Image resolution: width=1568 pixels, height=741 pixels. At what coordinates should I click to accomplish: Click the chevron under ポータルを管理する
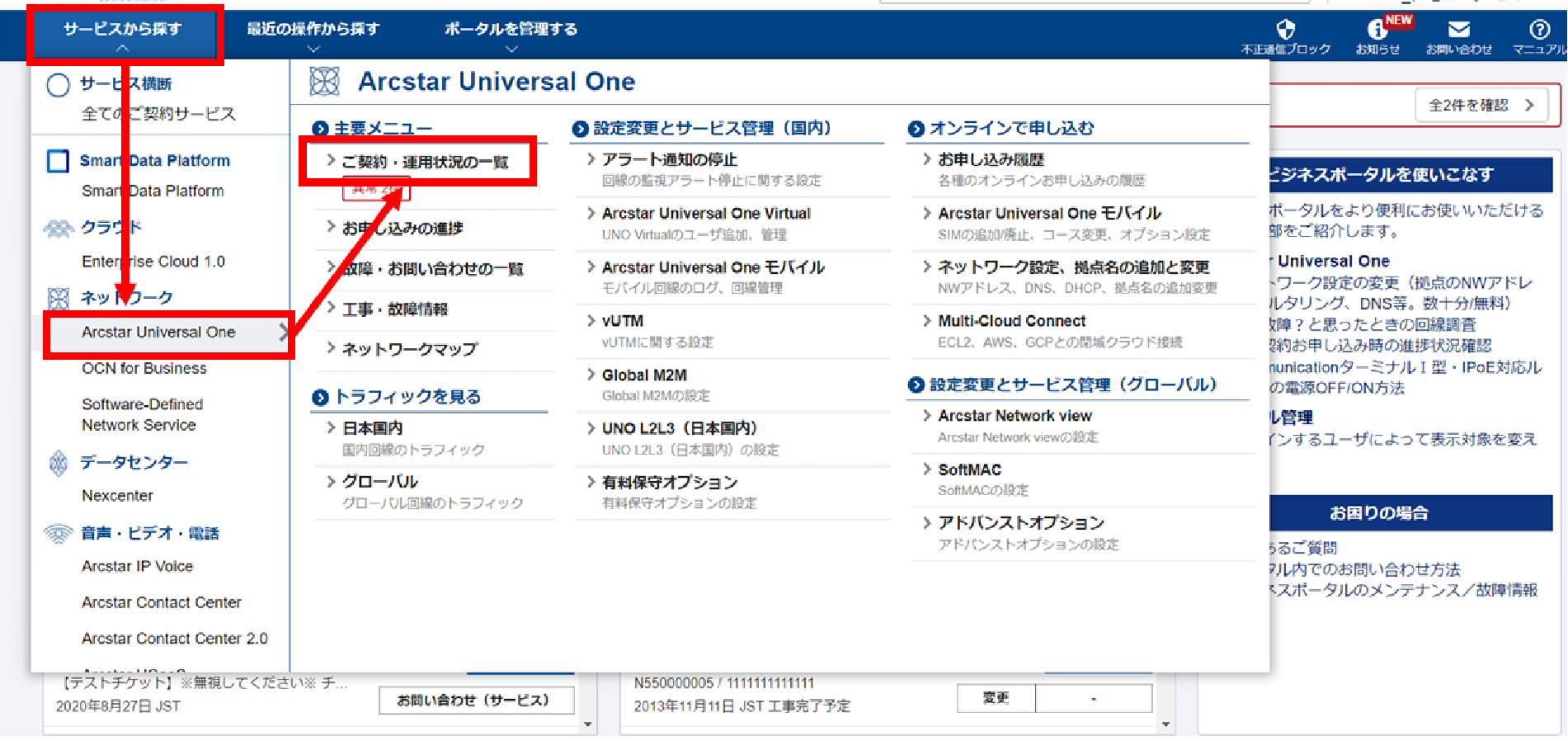[511, 50]
